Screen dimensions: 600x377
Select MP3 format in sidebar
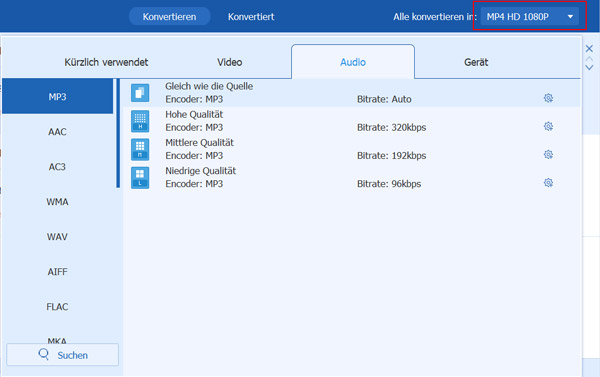[57, 97]
